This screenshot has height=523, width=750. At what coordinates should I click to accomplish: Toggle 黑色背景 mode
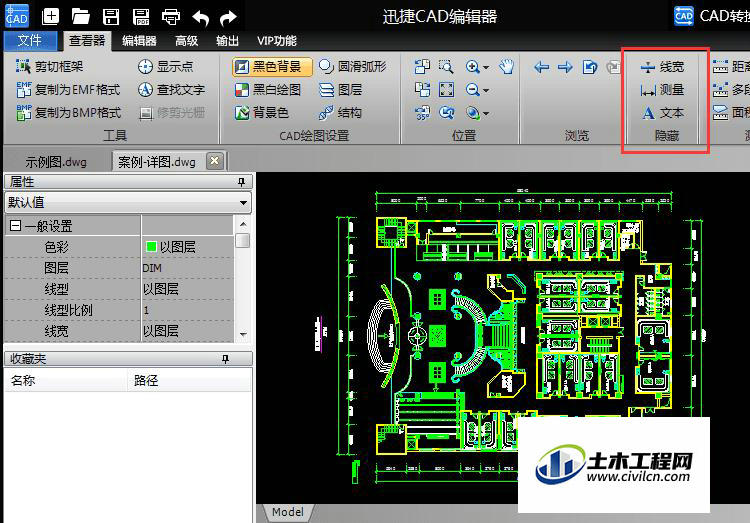272,67
